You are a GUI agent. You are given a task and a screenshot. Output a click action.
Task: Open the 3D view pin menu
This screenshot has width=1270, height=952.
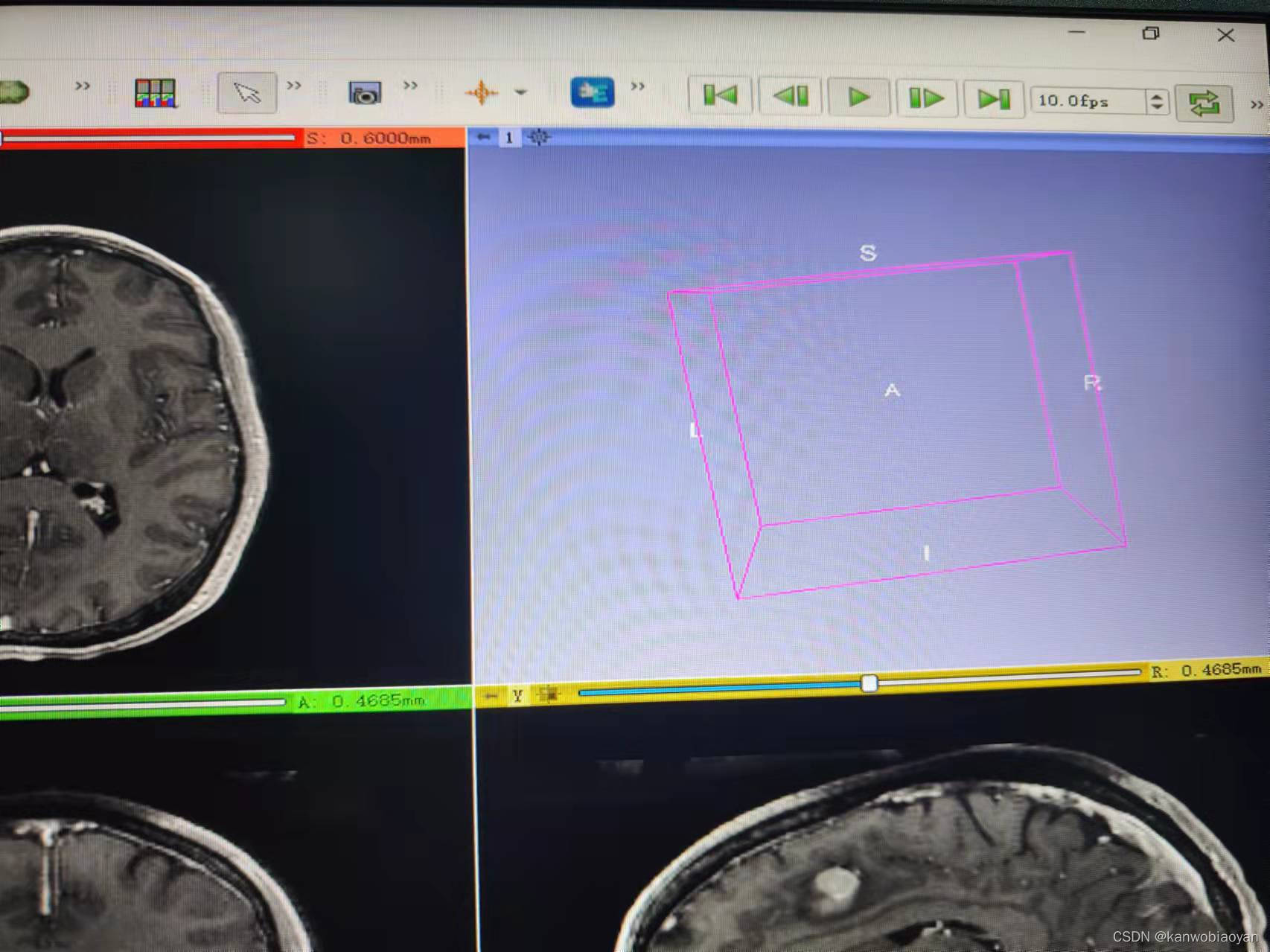[x=483, y=137]
